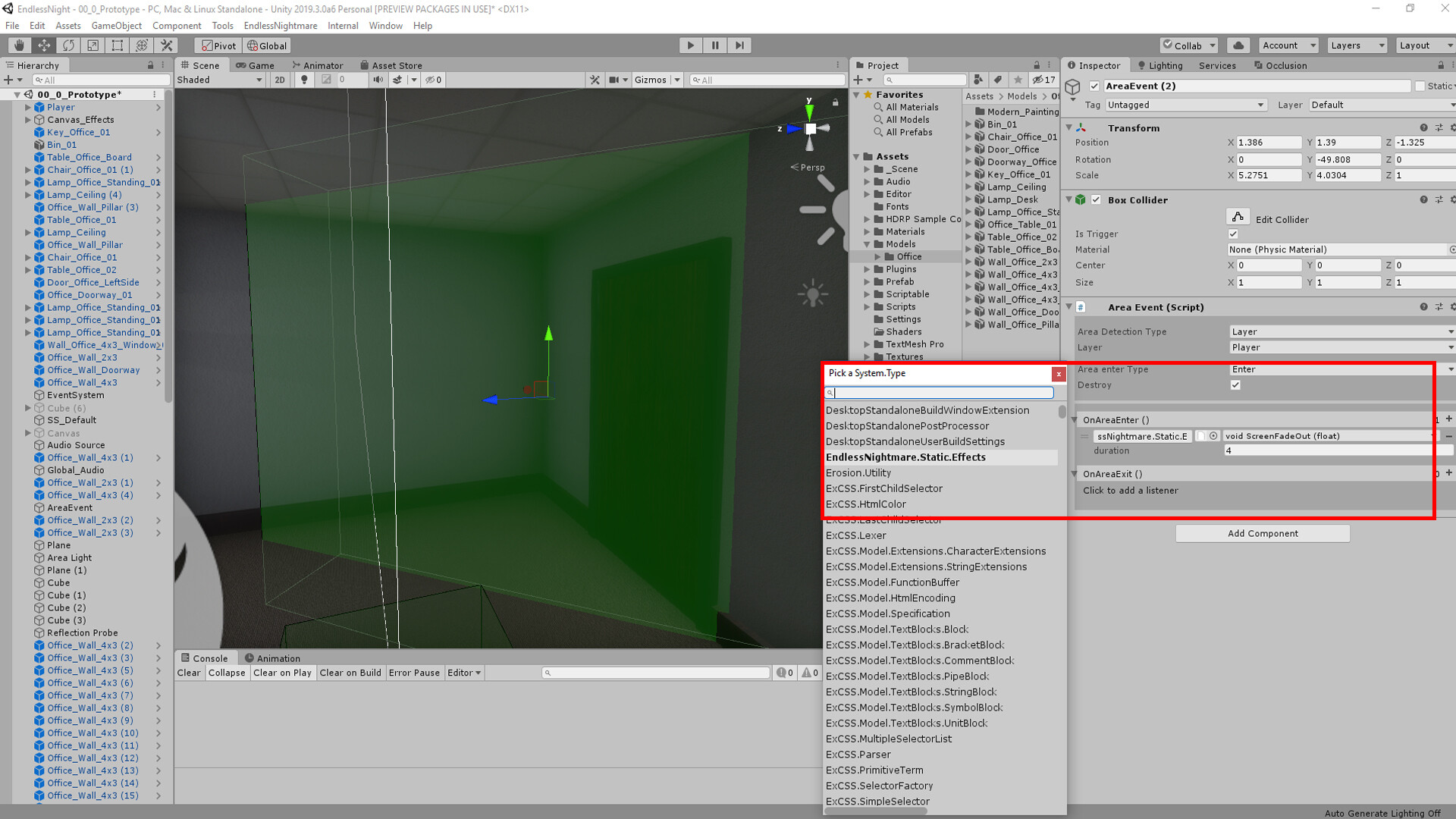
Task: Click the cloud services icon
Action: click(x=1238, y=45)
